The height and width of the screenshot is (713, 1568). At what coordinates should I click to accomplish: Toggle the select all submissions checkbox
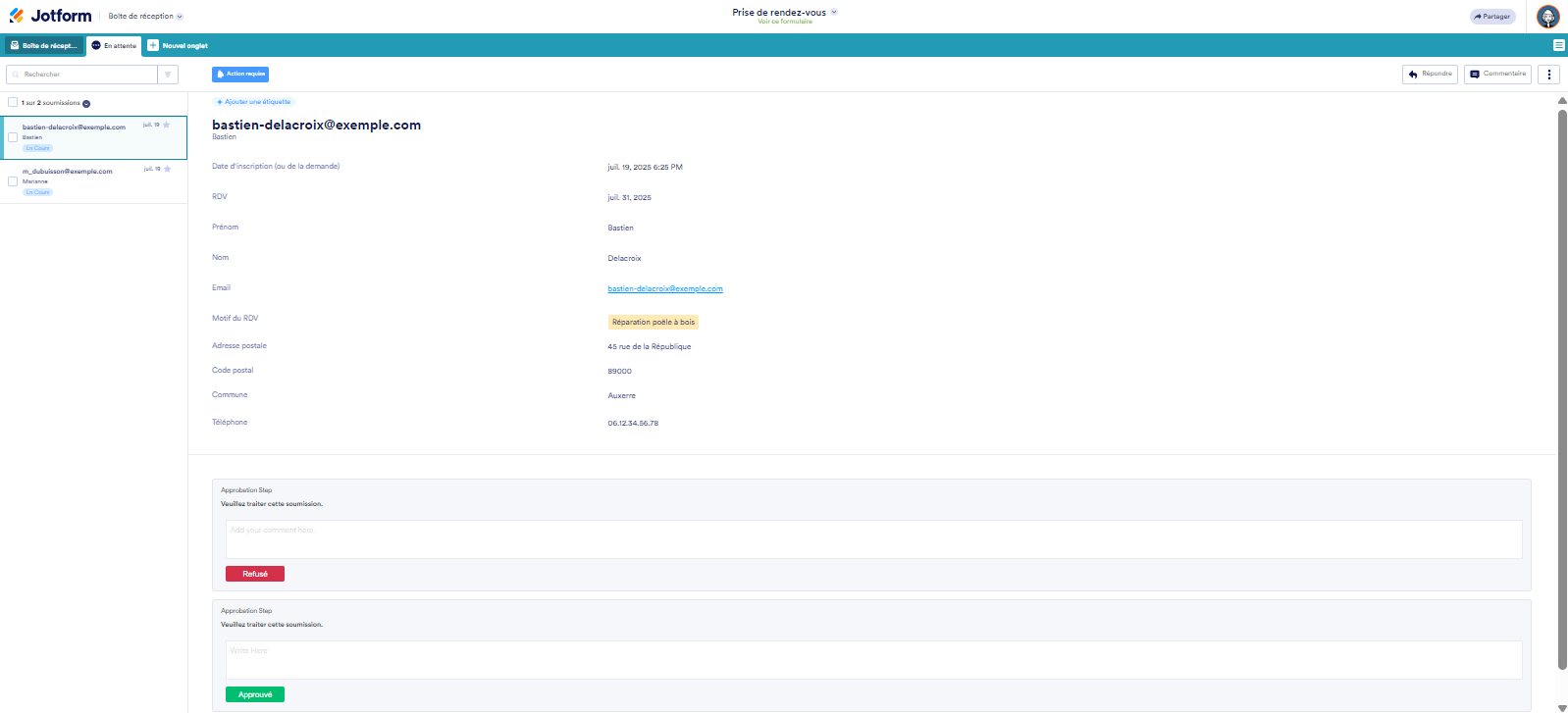click(13, 102)
